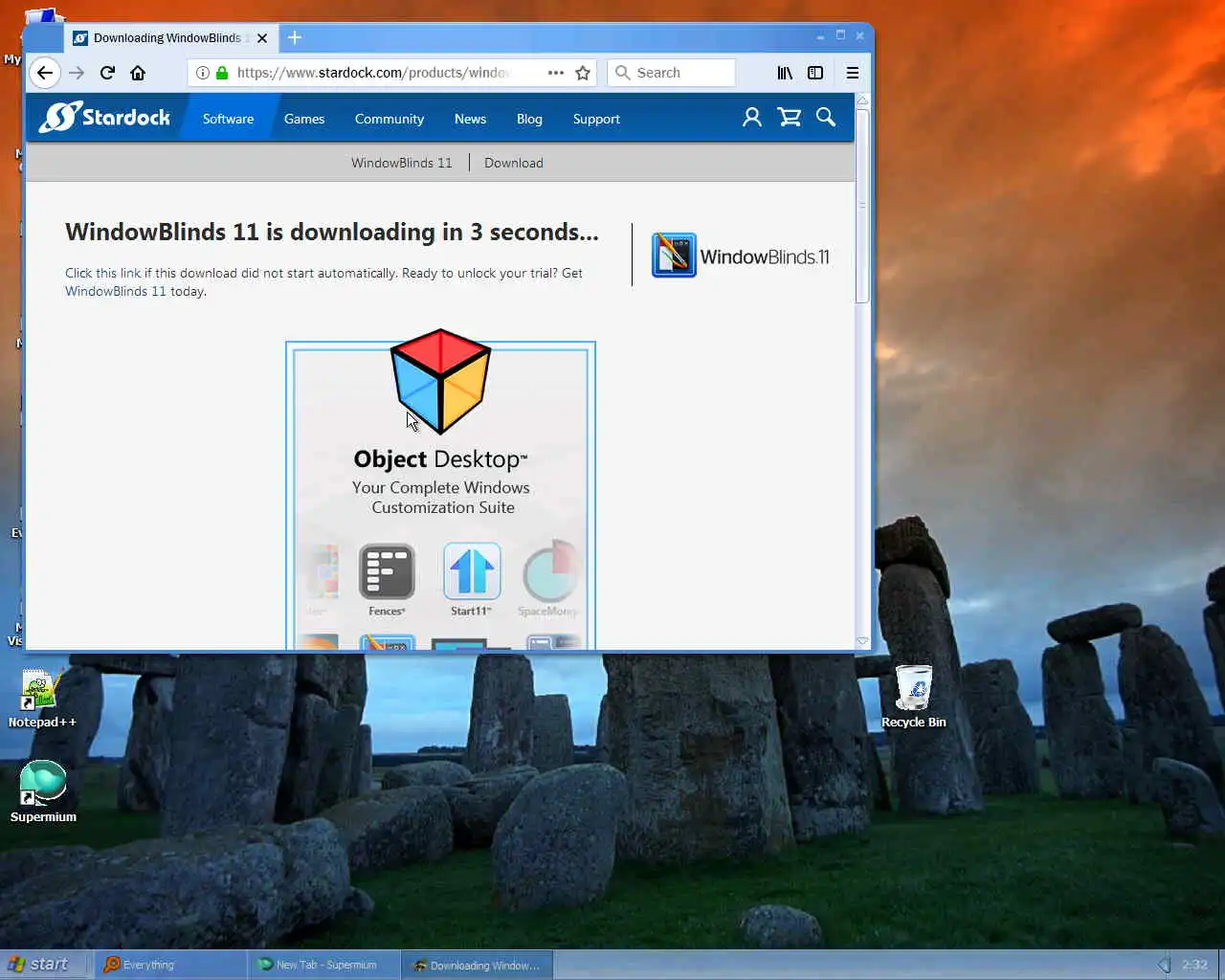The width and height of the screenshot is (1225, 980).
Task: Show site information via the info icon
Action: coord(203,73)
